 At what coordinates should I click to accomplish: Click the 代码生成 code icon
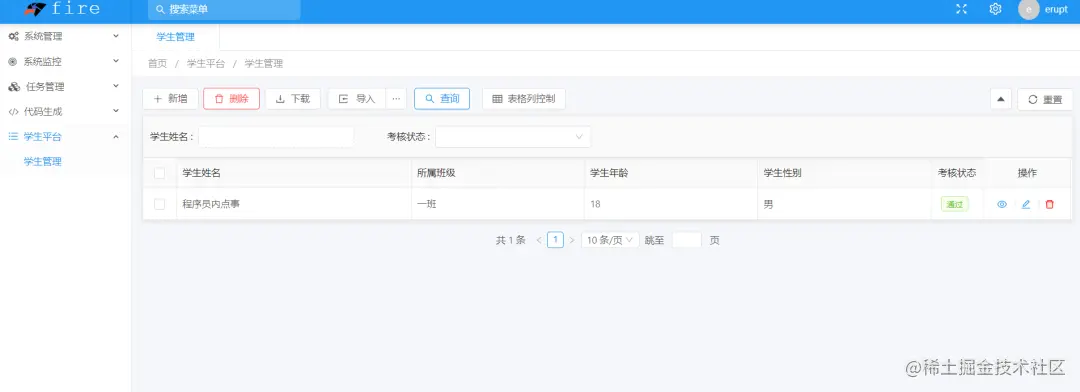[x=13, y=112]
